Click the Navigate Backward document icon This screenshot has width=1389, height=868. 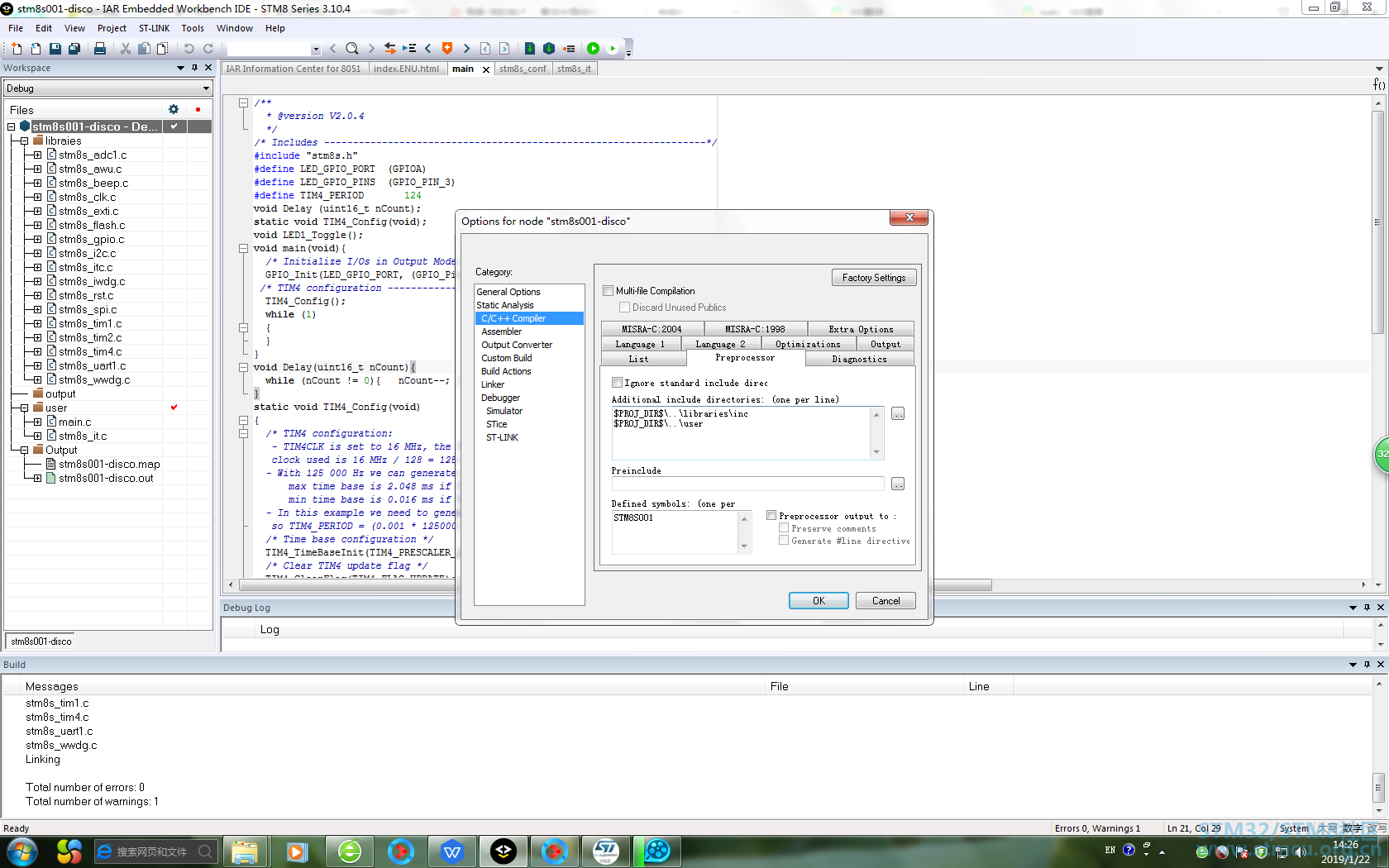coord(485,49)
